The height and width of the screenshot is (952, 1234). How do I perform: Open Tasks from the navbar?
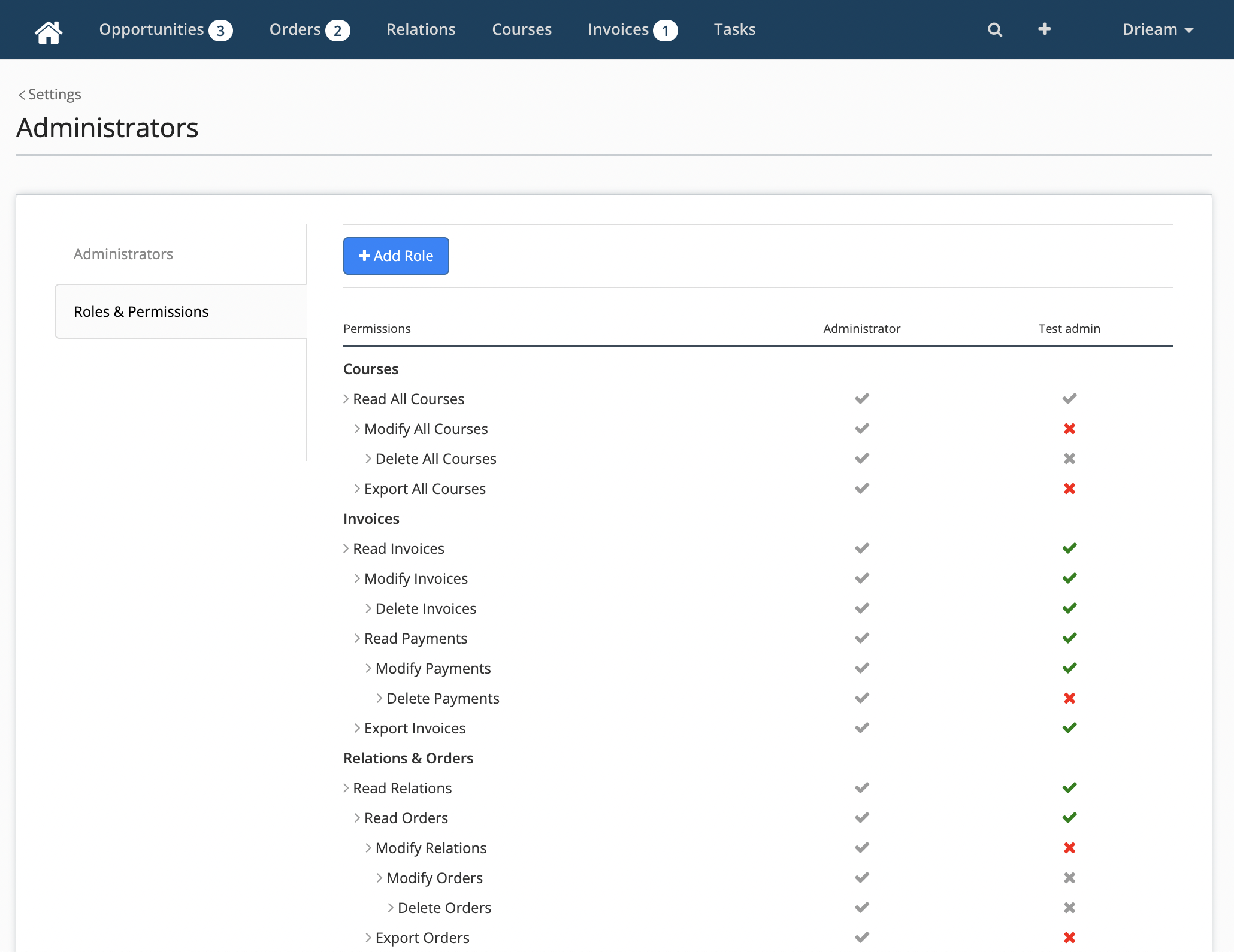pyautogui.click(x=734, y=29)
